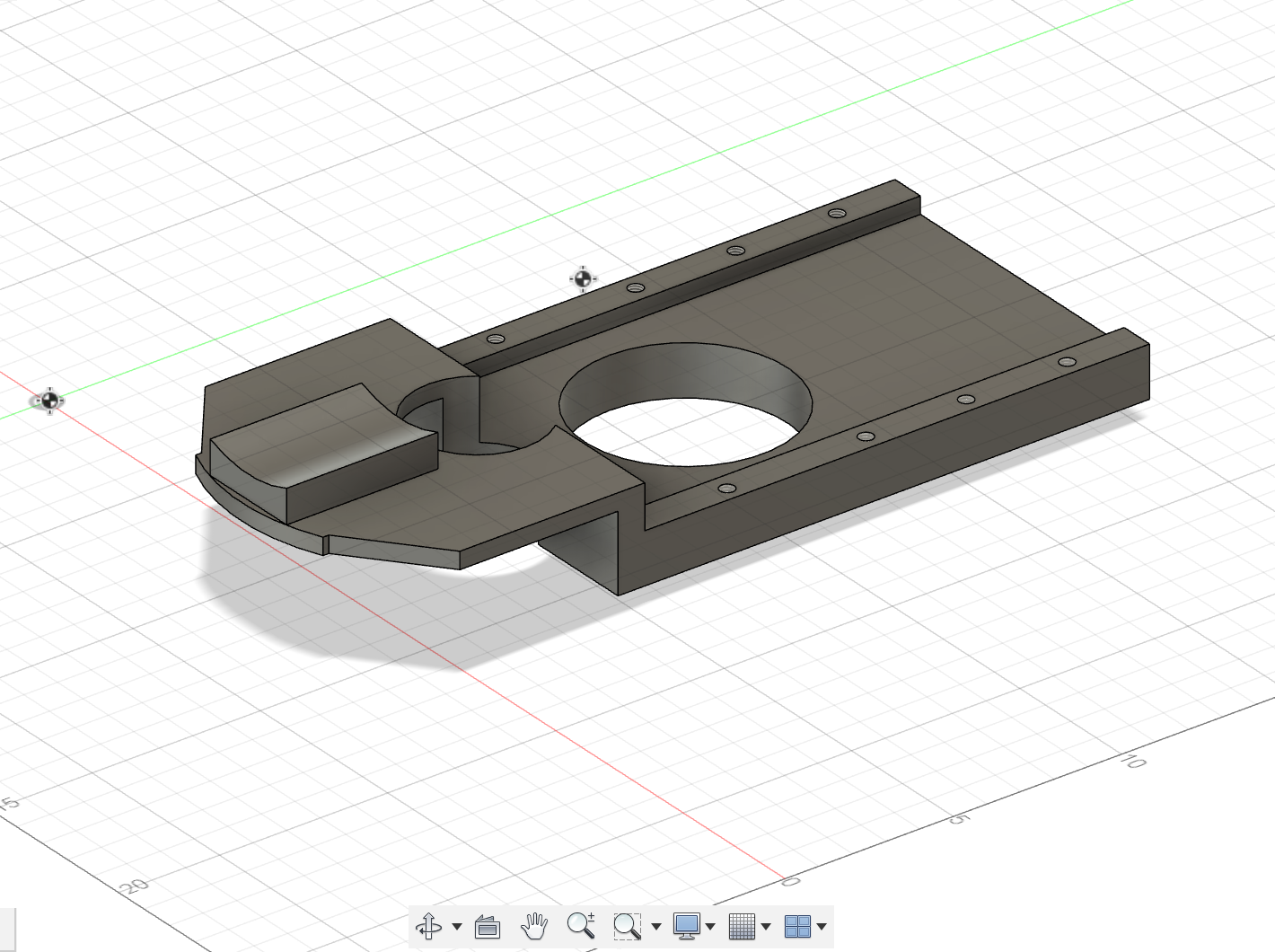This screenshot has height=952, width=1275.
Task: Open the Viewports layout icon
Action: [x=797, y=926]
